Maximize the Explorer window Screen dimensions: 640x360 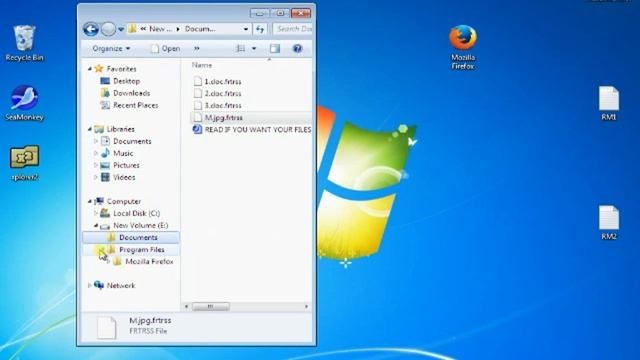pyautogui.click(x=280, y=13)
